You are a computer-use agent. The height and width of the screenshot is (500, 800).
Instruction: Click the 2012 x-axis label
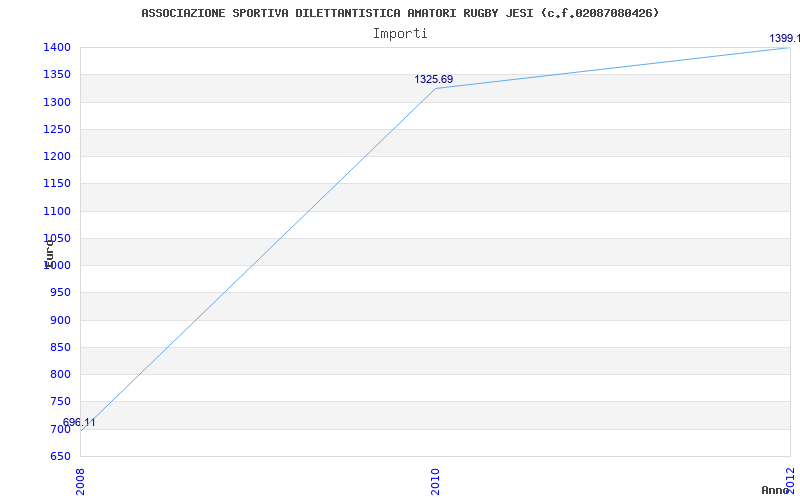coord(791,481)
